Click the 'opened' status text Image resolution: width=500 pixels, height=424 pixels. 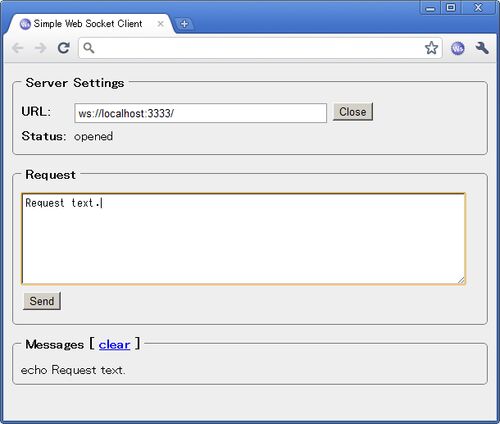click(93, 136)
